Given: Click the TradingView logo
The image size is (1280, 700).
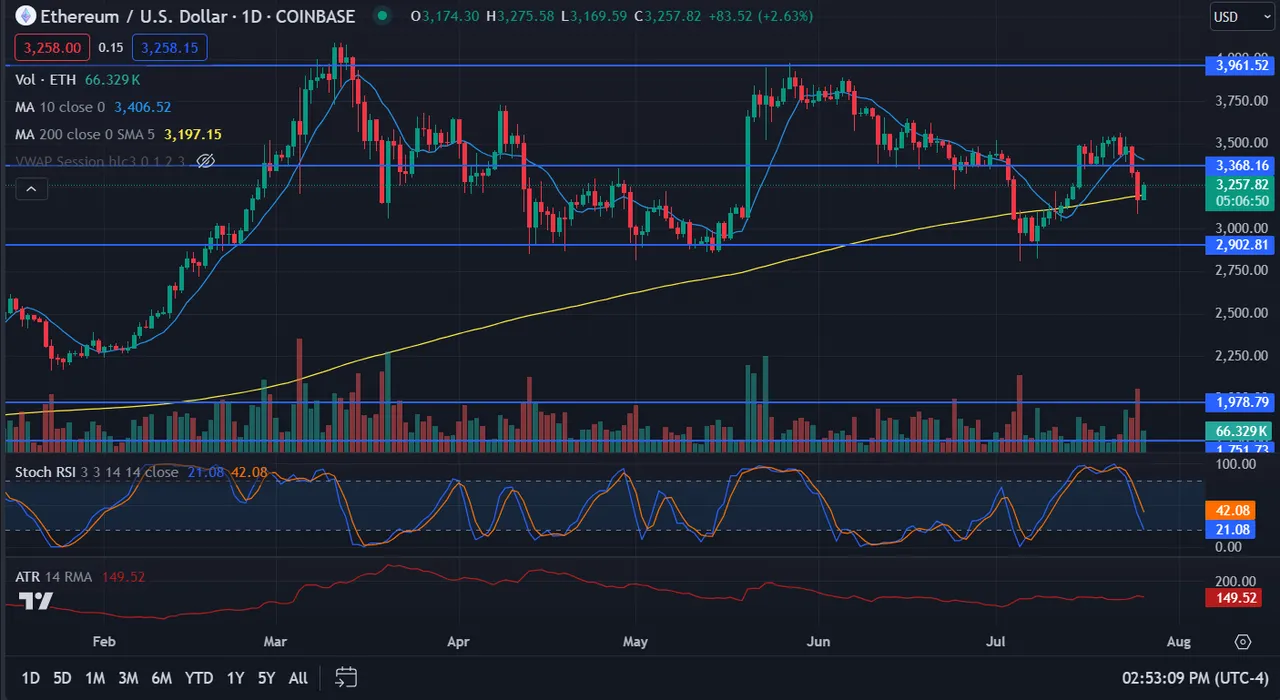Looking at the screenshot, I should (36, 600).
